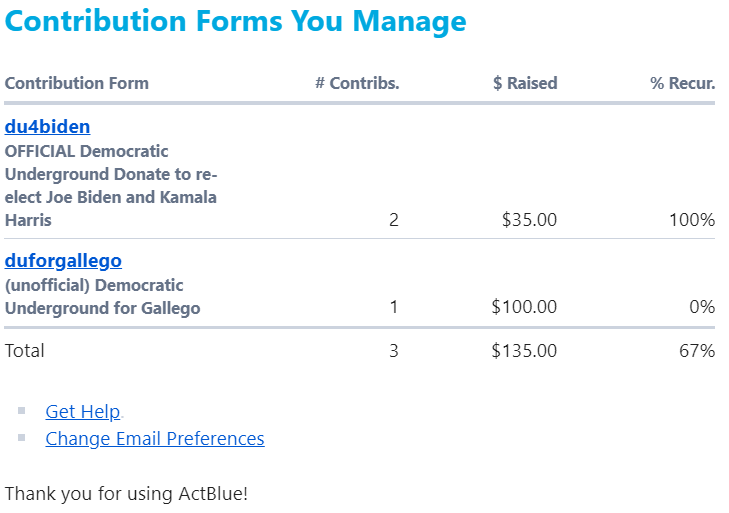The width and height of the screenshot is (729, 513).
Task: Click the 67% total recurring value
Action: pos(696,350)
